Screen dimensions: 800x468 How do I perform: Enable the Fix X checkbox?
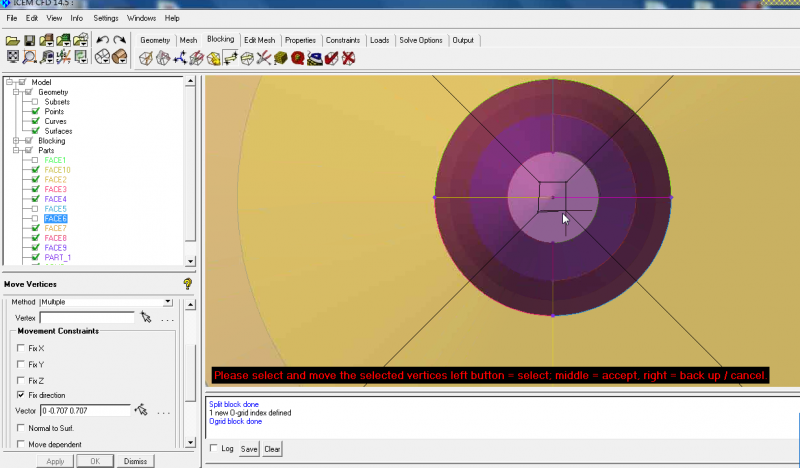tap(22, 347)
